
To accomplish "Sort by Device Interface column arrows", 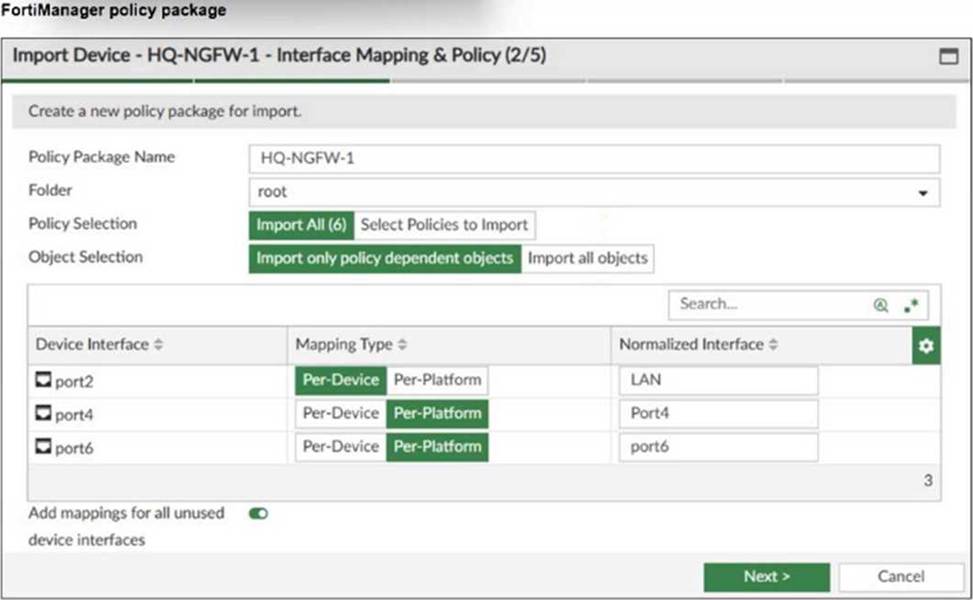I will [158, 344].
